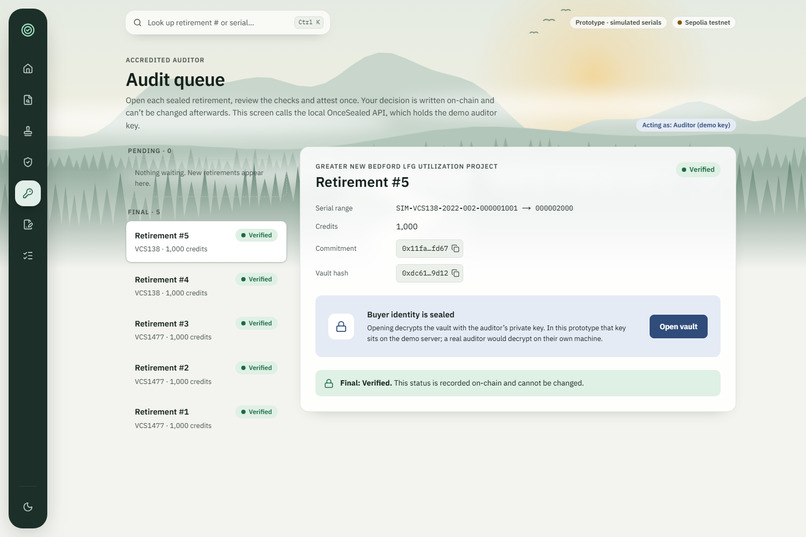Click the Acting as Auditor demo key badge
Viewport: 806px width, 537px height.
tap(686, 125)
